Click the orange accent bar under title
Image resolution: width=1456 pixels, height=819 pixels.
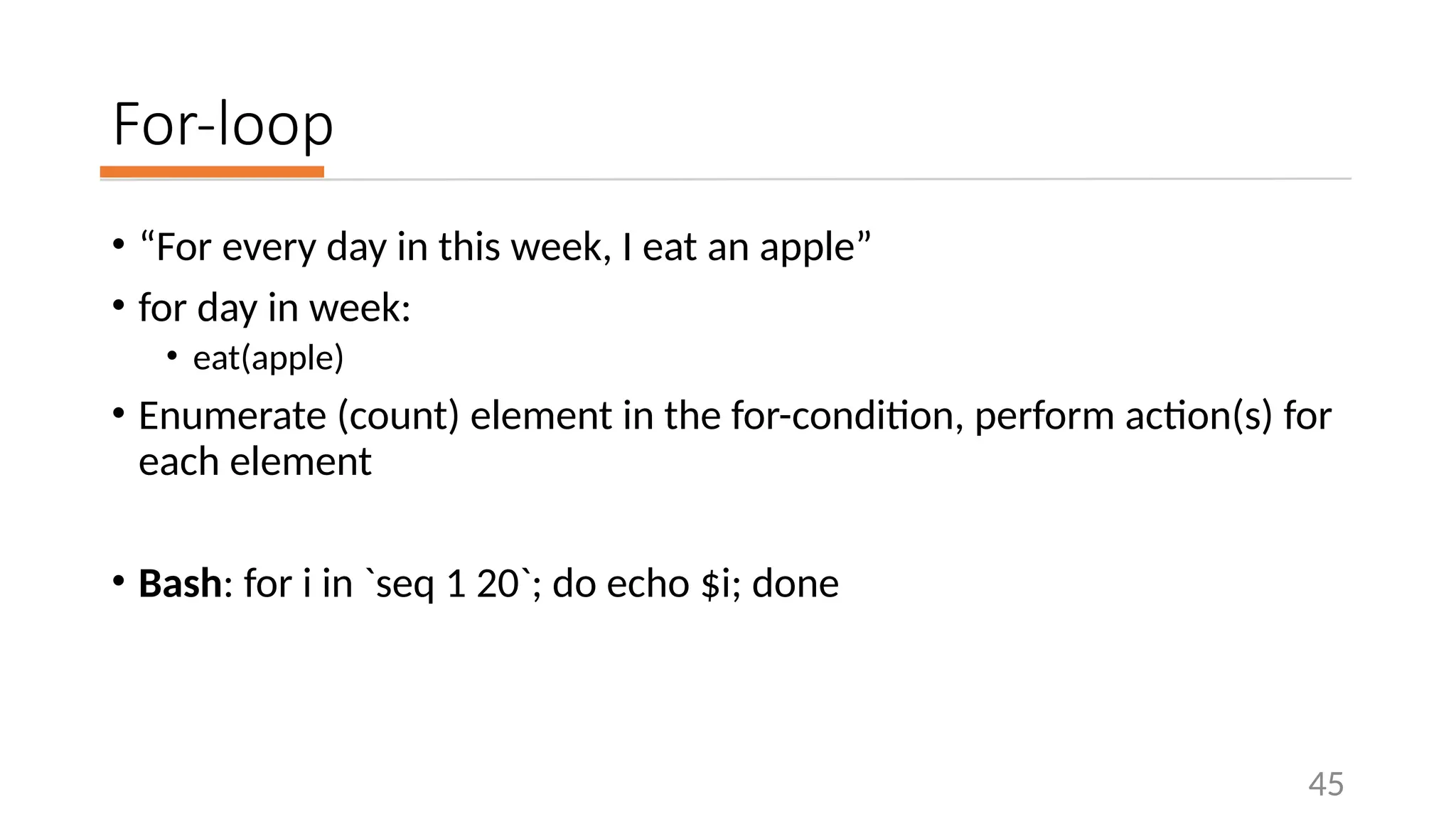click(212, 172)
